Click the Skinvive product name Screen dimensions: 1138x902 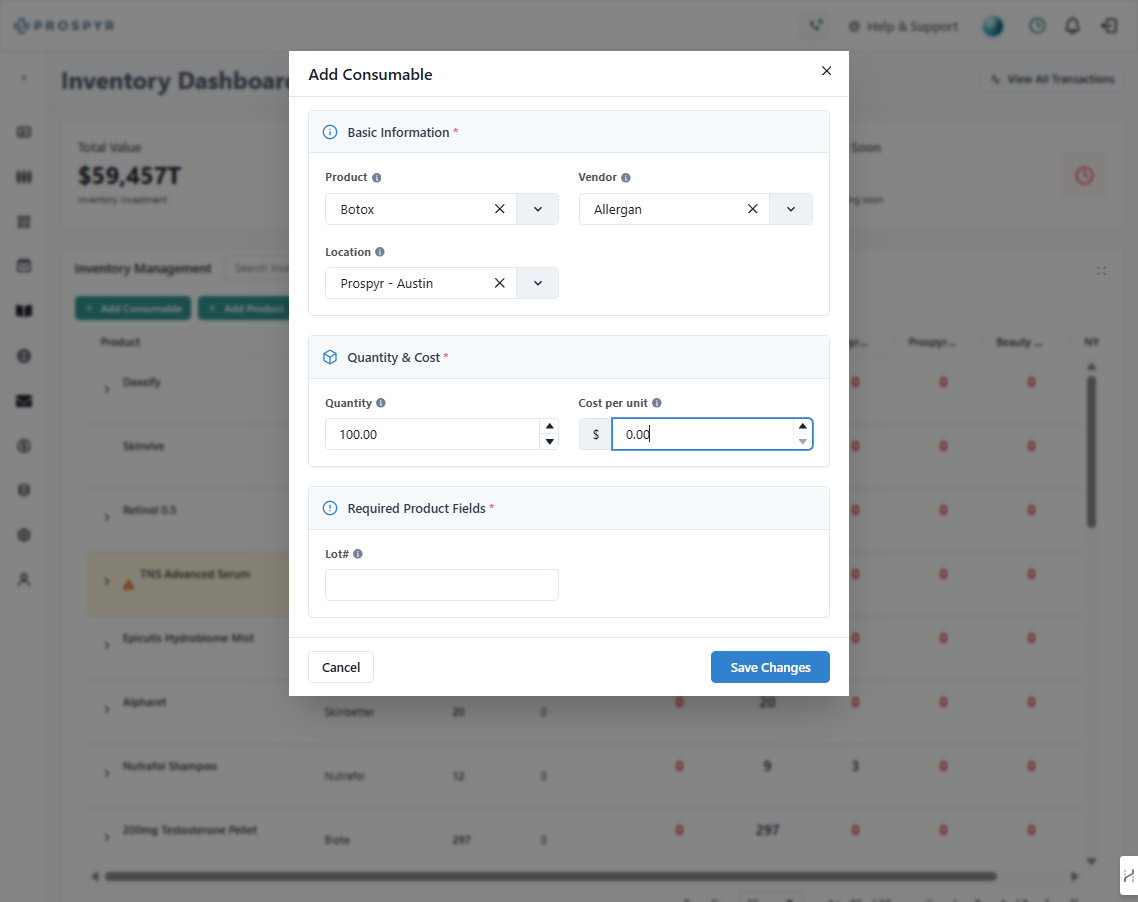143,446
